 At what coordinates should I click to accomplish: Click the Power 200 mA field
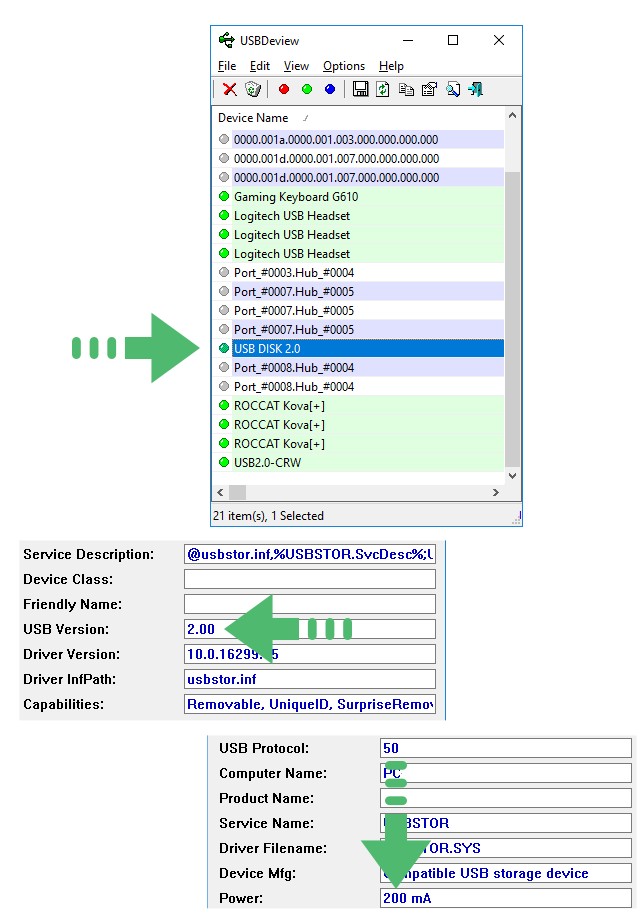pyautogui.click(x=506, y=898)
